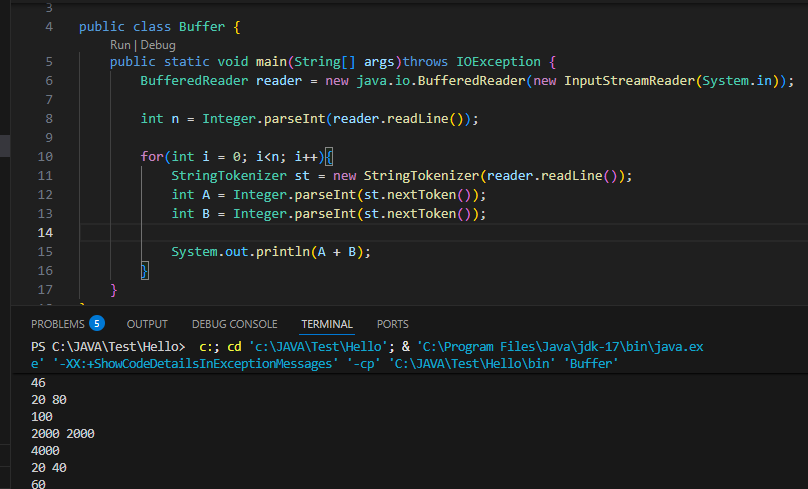Click terminal line 20 40
The width and height of the screenshot is (808, 489).
click(x=49, y=468)
